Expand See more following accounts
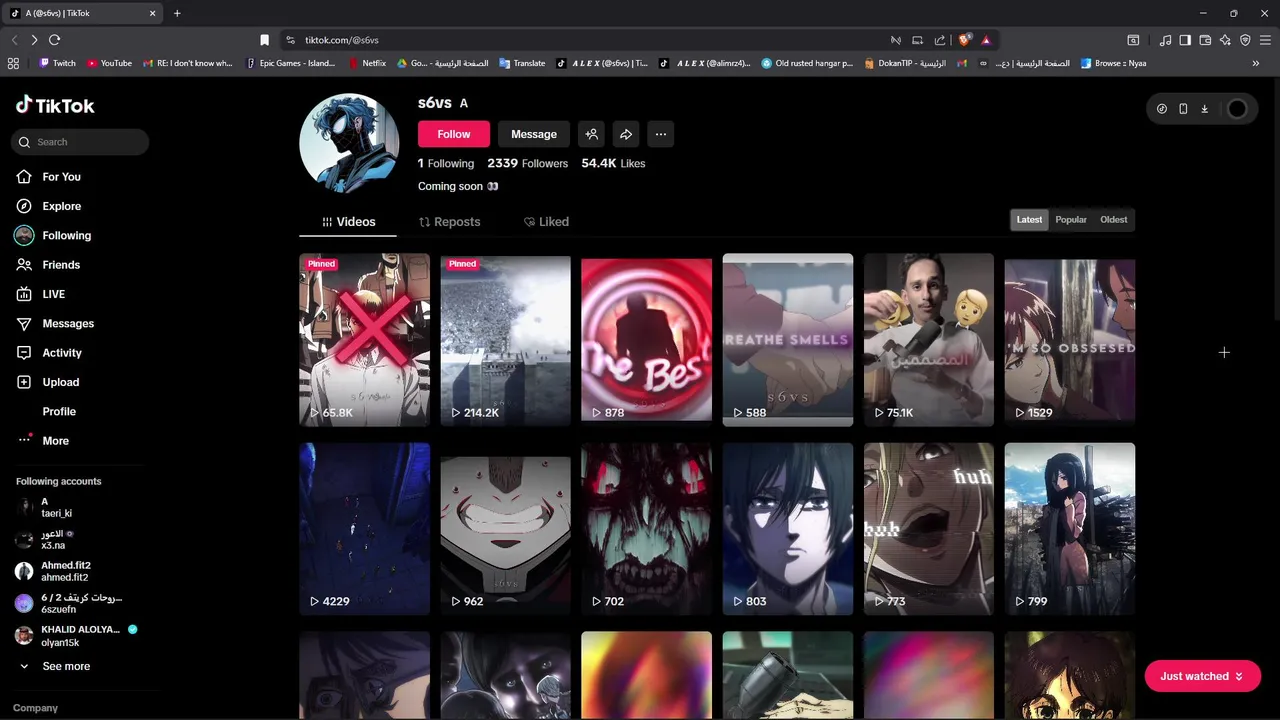Image resolution: width=1280 pixels, height=720 pixels. click(55, 667)
